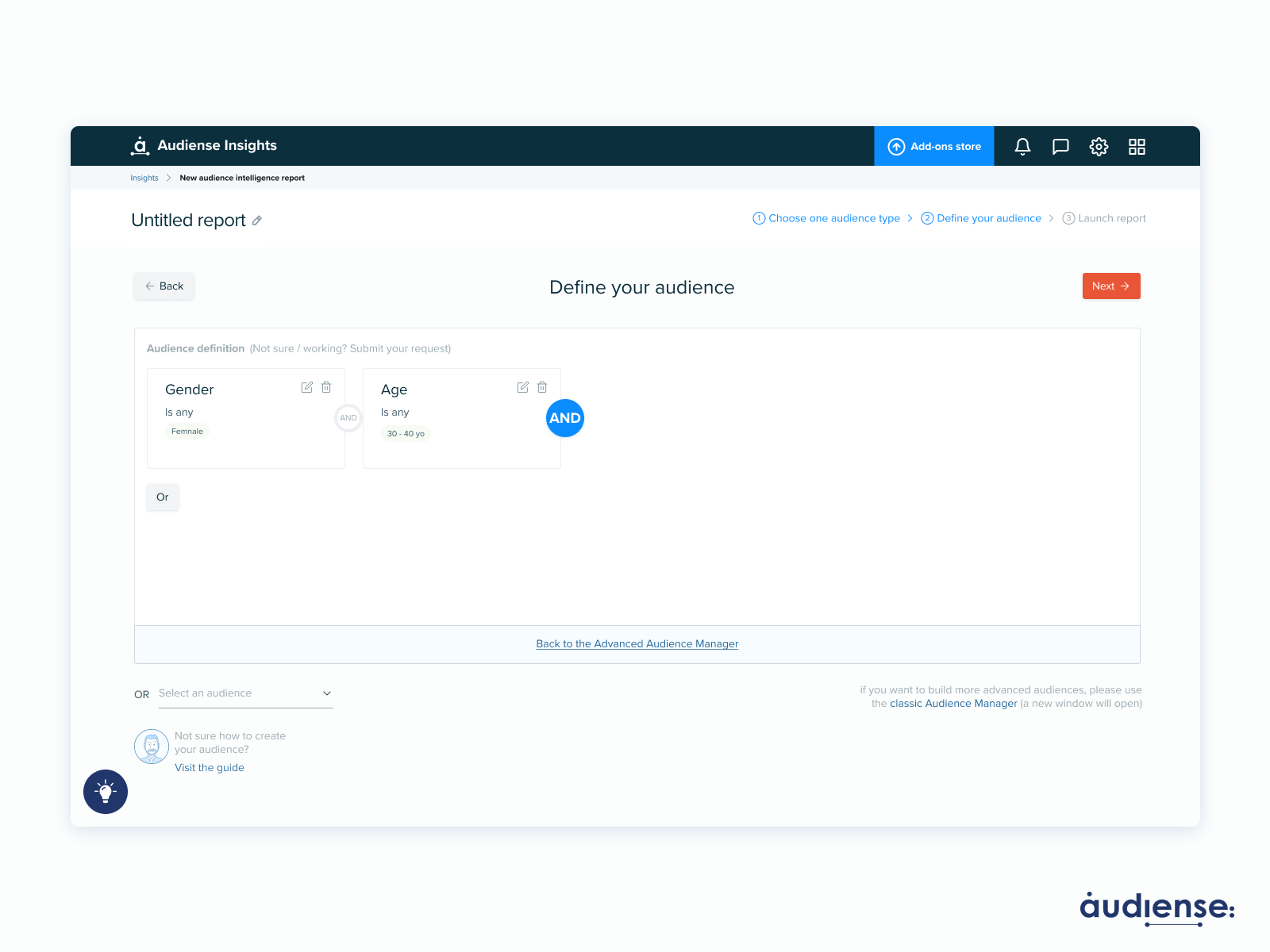Click the blue AND button after the Age card

coord(564,418)
